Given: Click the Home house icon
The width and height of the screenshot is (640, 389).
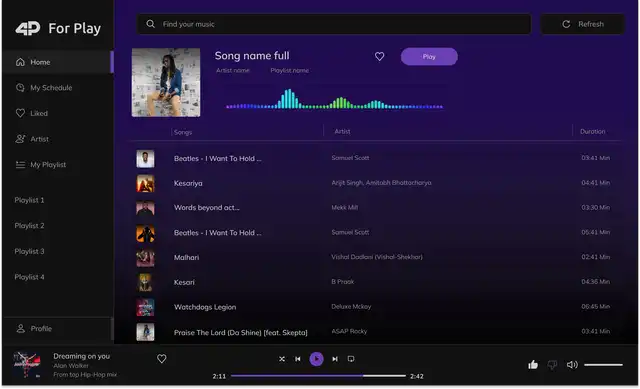Looking at the screenshot, I should click(x=20, y=62).
